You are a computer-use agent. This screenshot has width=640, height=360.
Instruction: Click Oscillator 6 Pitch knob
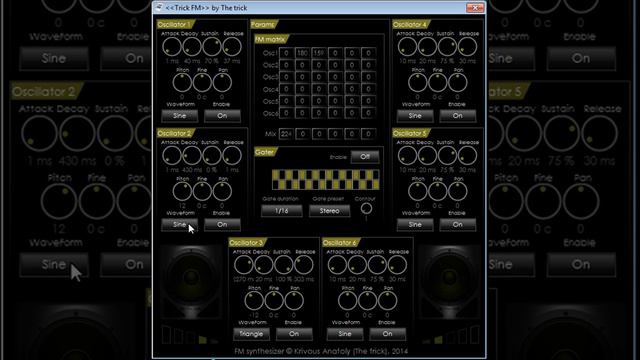(x=347, y=301)
